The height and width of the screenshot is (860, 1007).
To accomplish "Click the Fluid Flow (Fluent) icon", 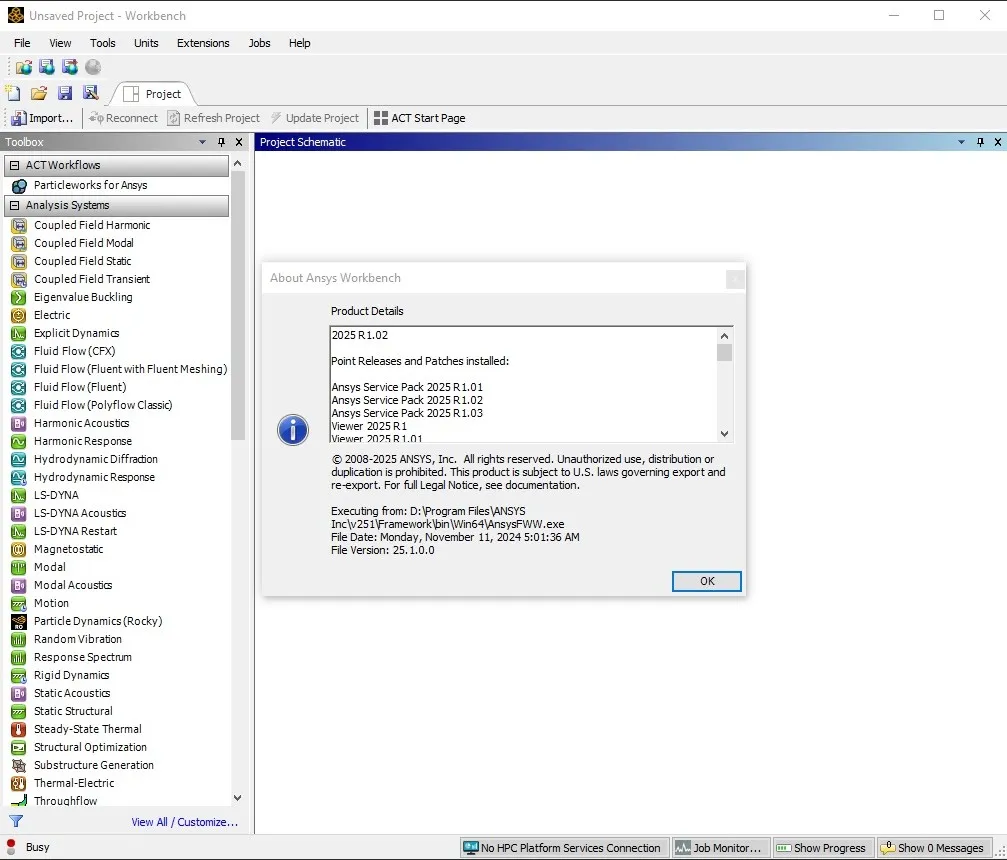I will [x=19, y=387].
